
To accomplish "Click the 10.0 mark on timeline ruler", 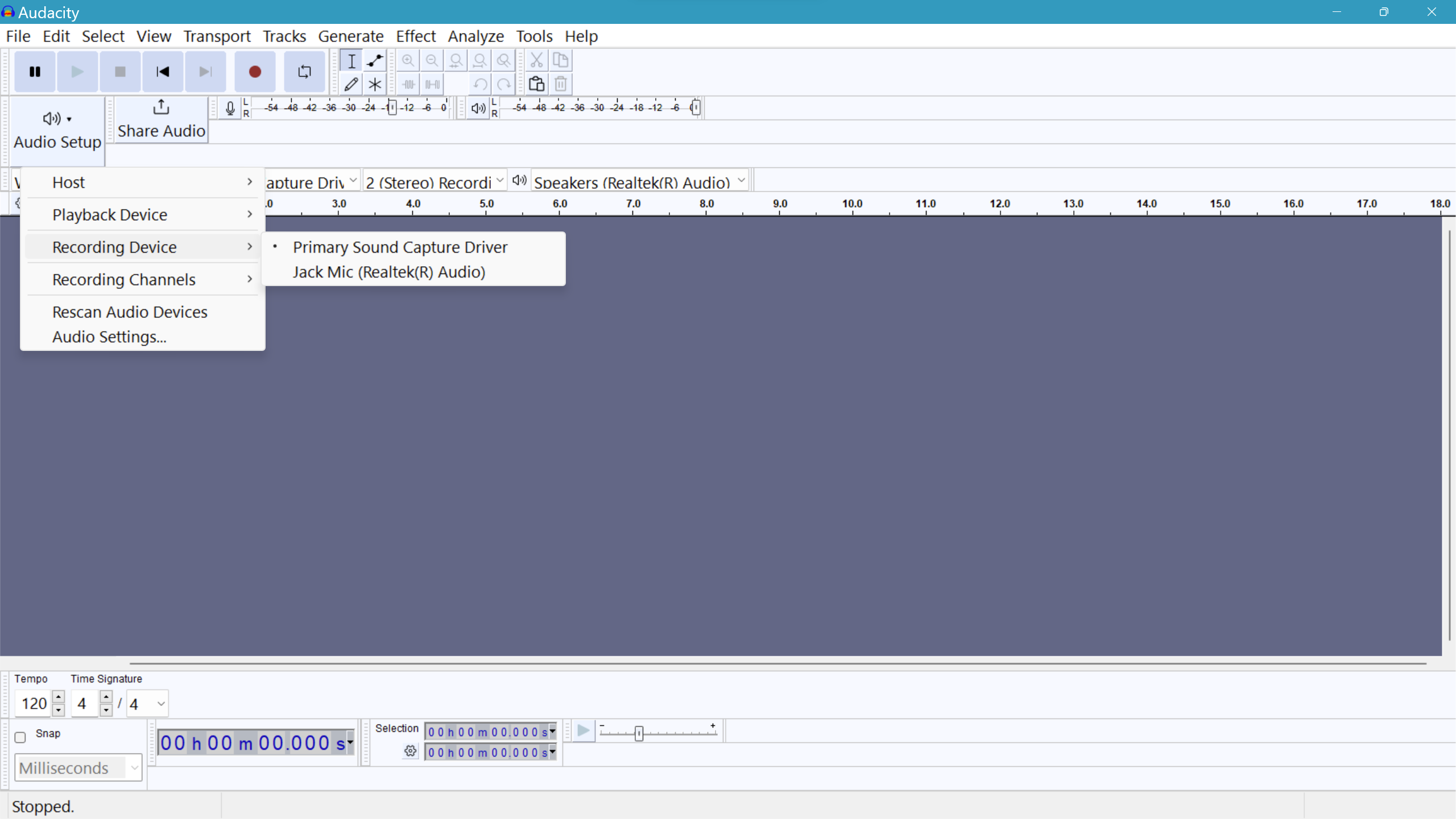I will pyautogui.click(x=852, y=204).
